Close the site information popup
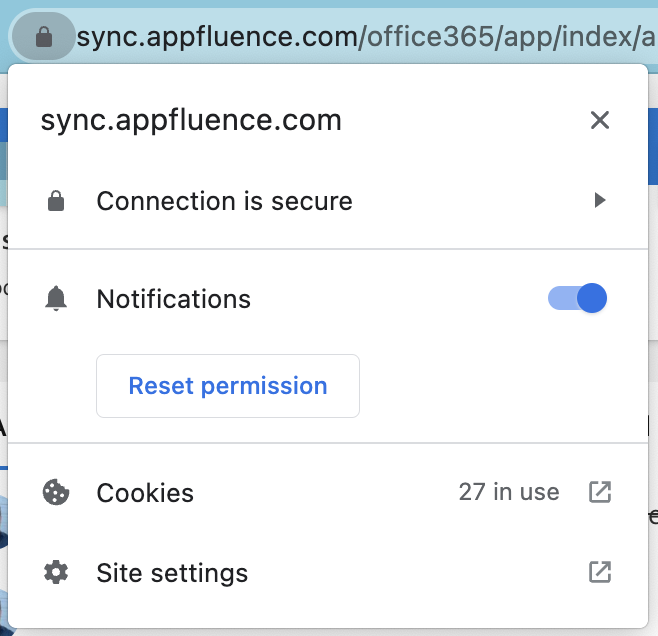Viewport: 658px width, 636px height. [x=600, y=121]
